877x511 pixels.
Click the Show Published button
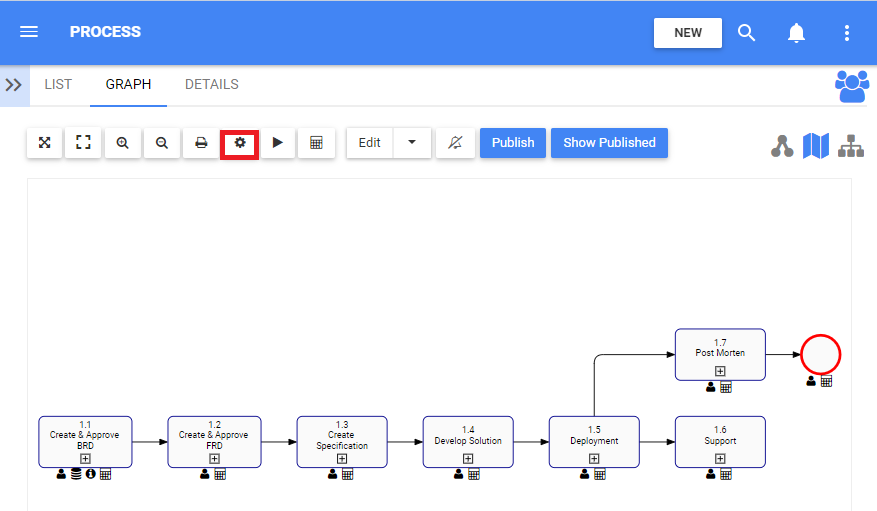(x=609, y=143)
